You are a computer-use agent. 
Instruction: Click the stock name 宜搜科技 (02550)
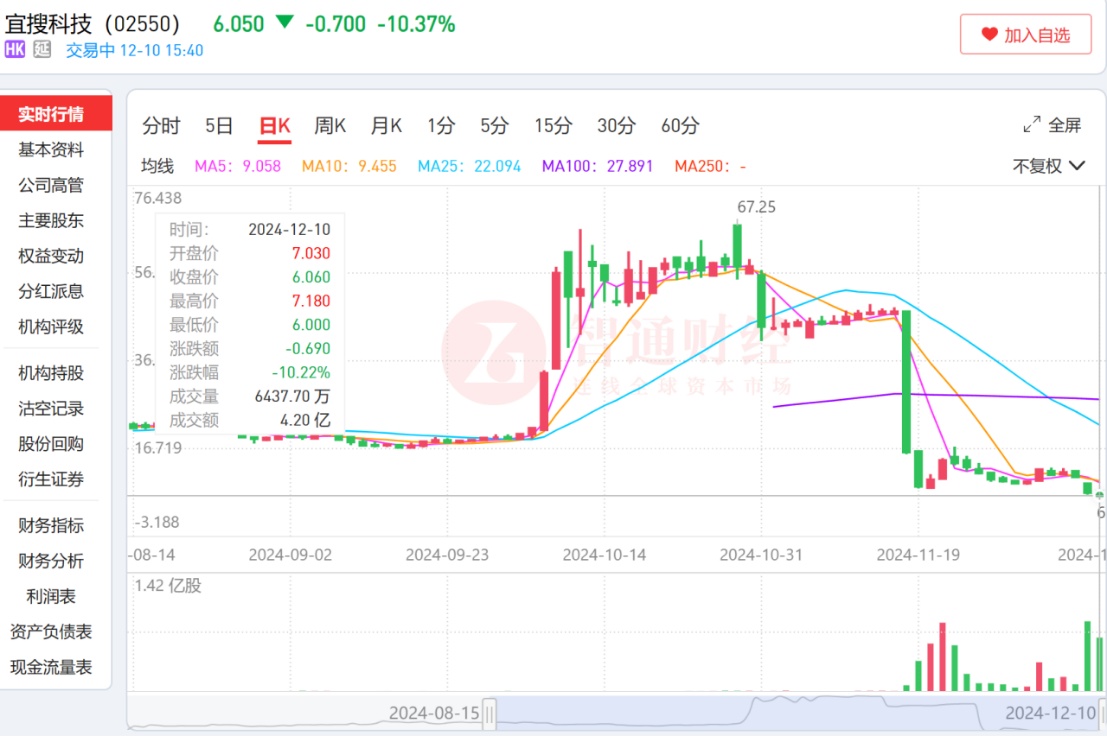(x=92, y=23)
